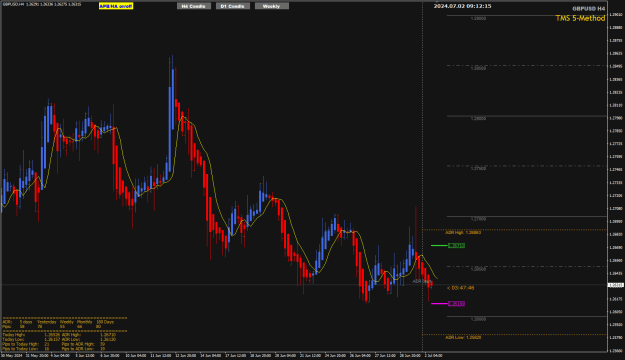The width and height of the screenshot is (625, 360).
Task: Click the Weekly button
Action: 271,6
